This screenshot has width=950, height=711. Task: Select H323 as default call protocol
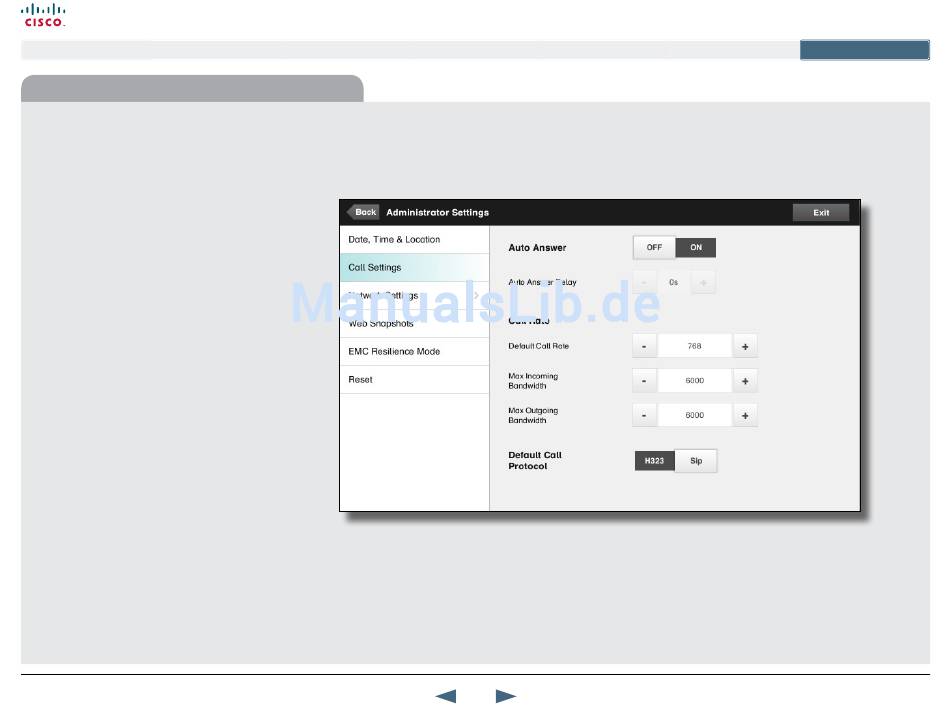point(654,461)
